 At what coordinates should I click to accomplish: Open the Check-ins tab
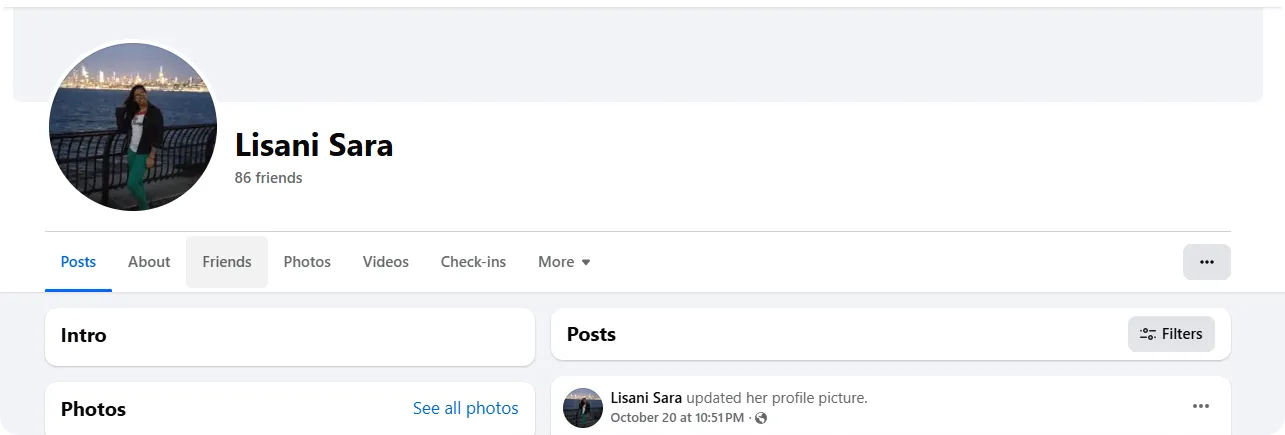[x=473, y=262]
